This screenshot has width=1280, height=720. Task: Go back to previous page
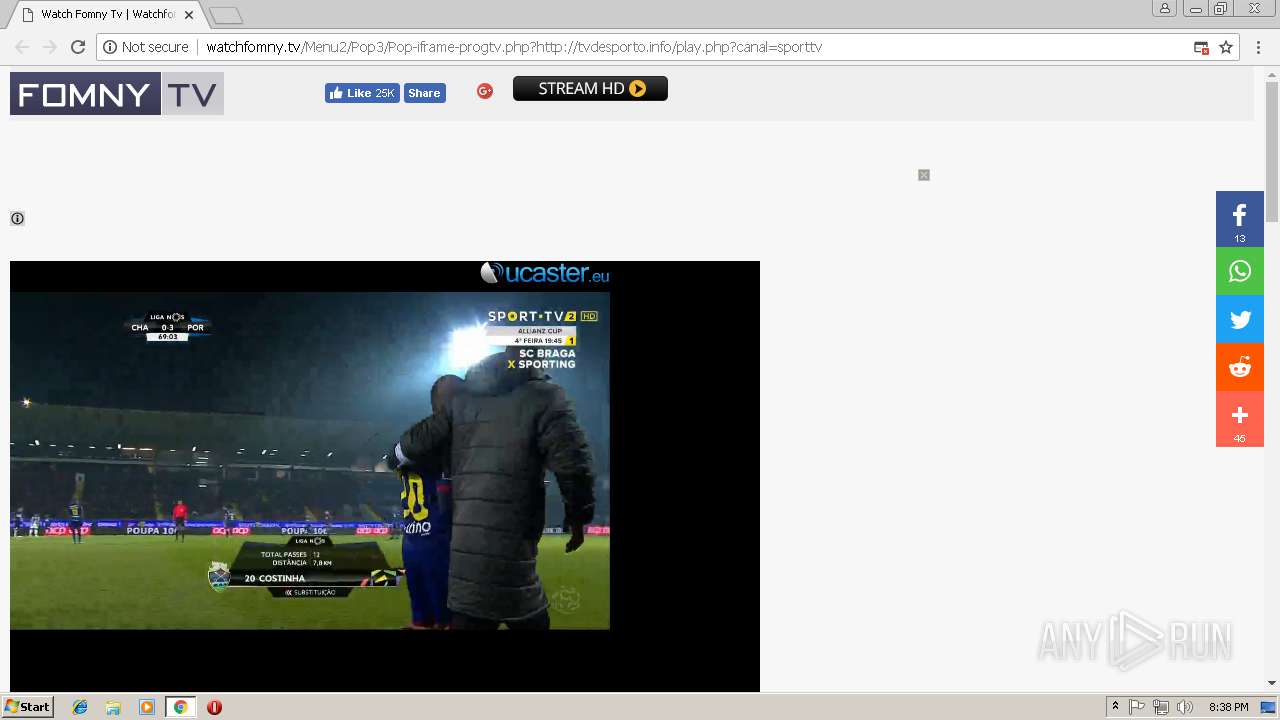[22, 47]
